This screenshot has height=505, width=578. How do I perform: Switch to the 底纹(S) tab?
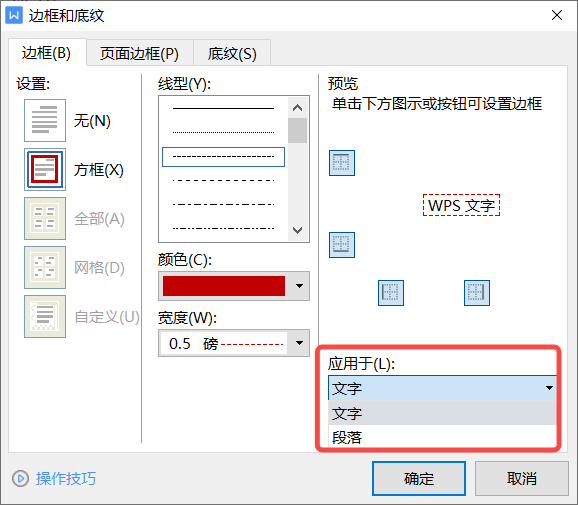click(232, 53)
